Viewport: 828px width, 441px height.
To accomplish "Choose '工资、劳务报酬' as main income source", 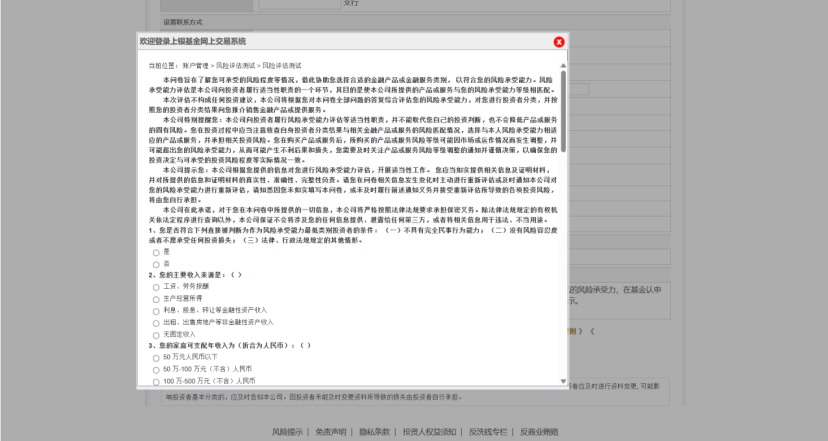I will pos(155,286).
